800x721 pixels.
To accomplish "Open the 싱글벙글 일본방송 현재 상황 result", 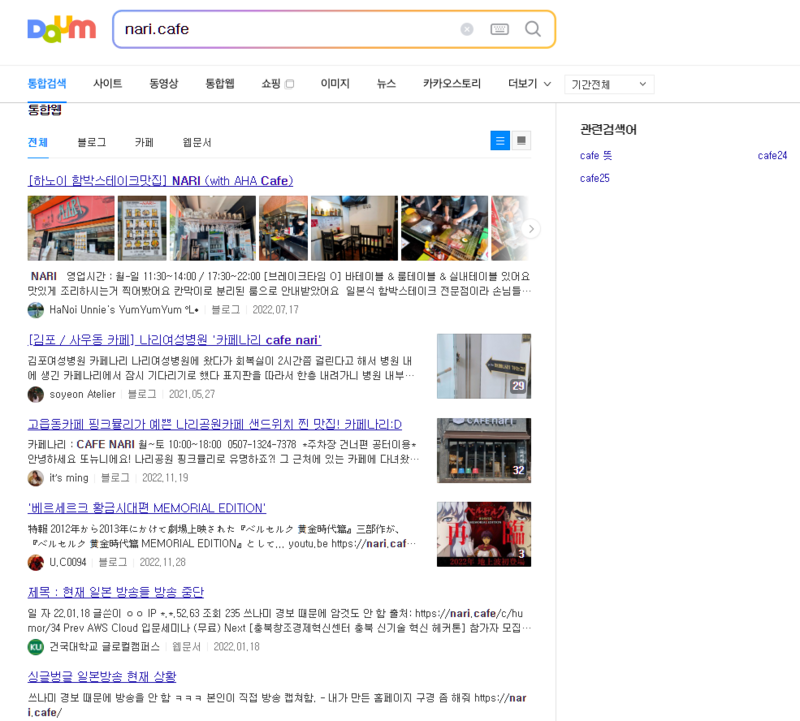I will coord(102,677).
